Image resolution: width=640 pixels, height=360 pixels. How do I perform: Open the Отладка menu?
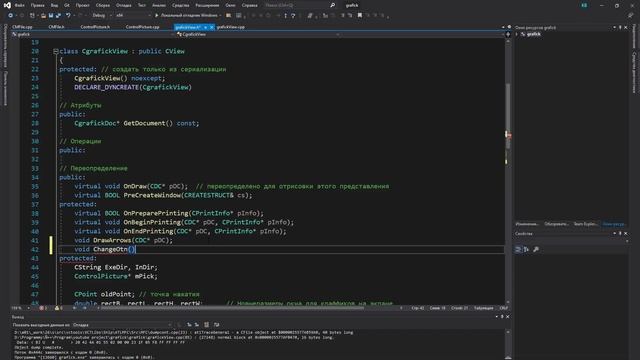(123, 5)
